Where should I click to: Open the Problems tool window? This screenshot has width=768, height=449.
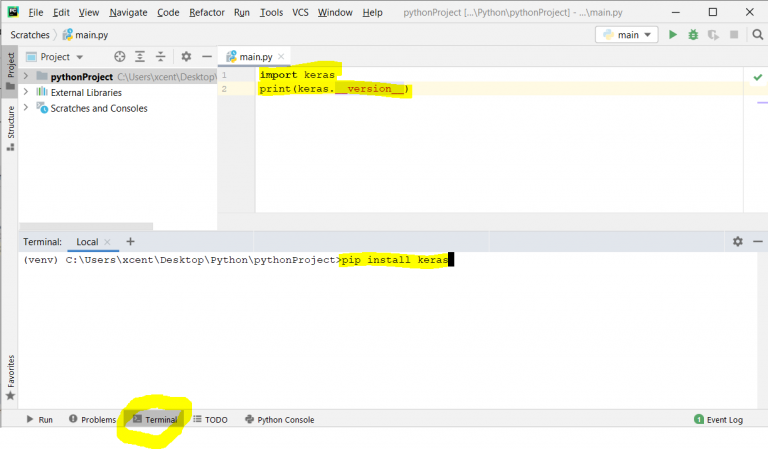pos(93,420)
